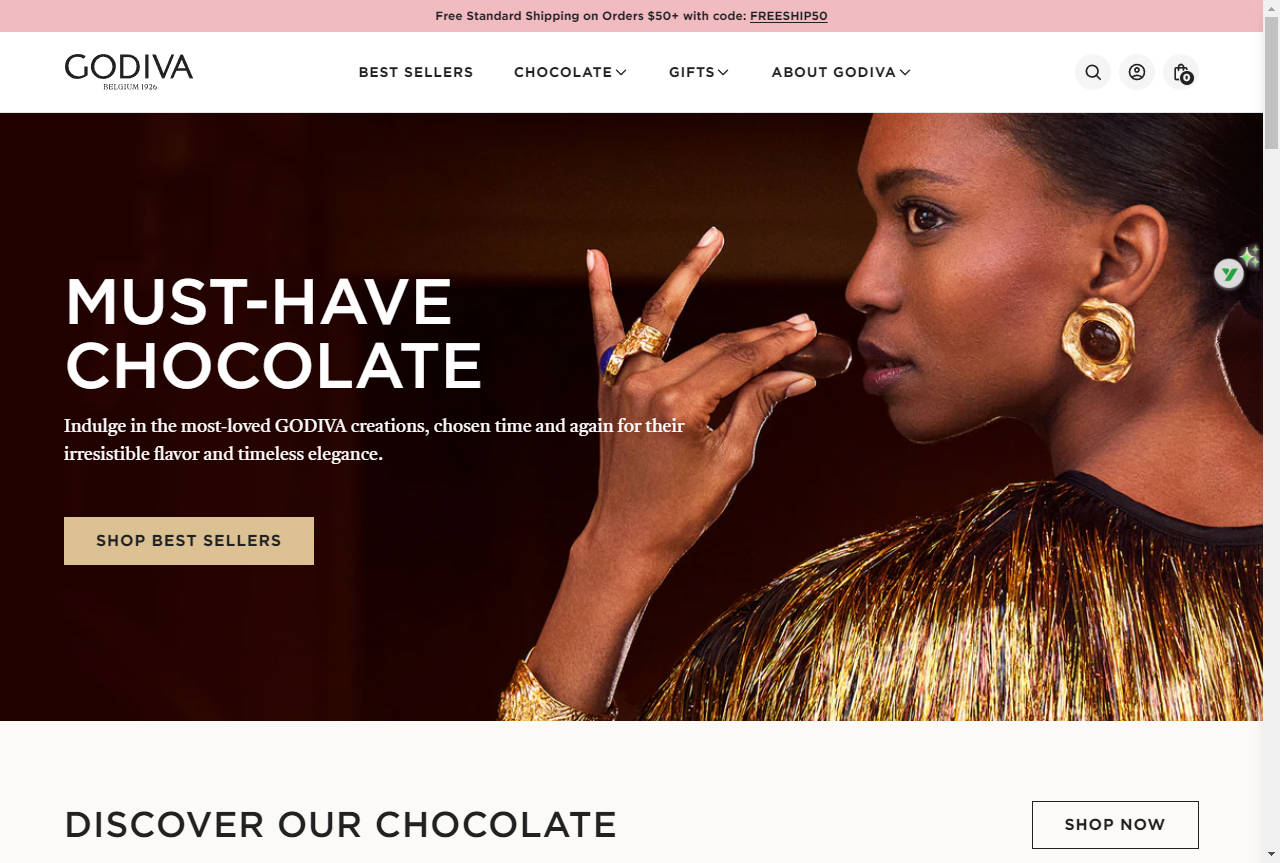Image resolution: width=1280 pixels, height=863 pixels.
Task: Click the FREESHIP50 promo code link
Action: pos(789,16)
